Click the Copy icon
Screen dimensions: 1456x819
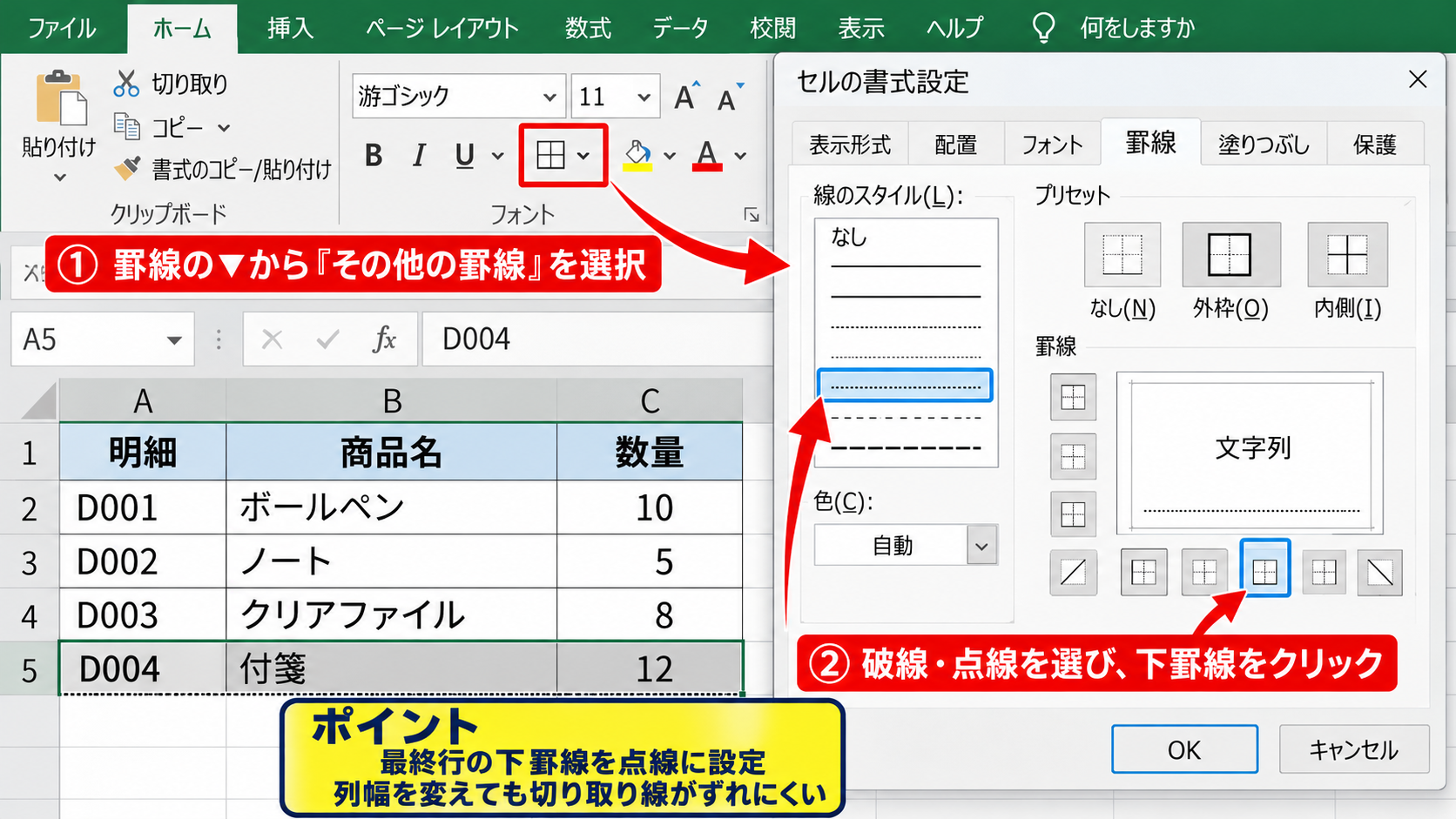127,127
